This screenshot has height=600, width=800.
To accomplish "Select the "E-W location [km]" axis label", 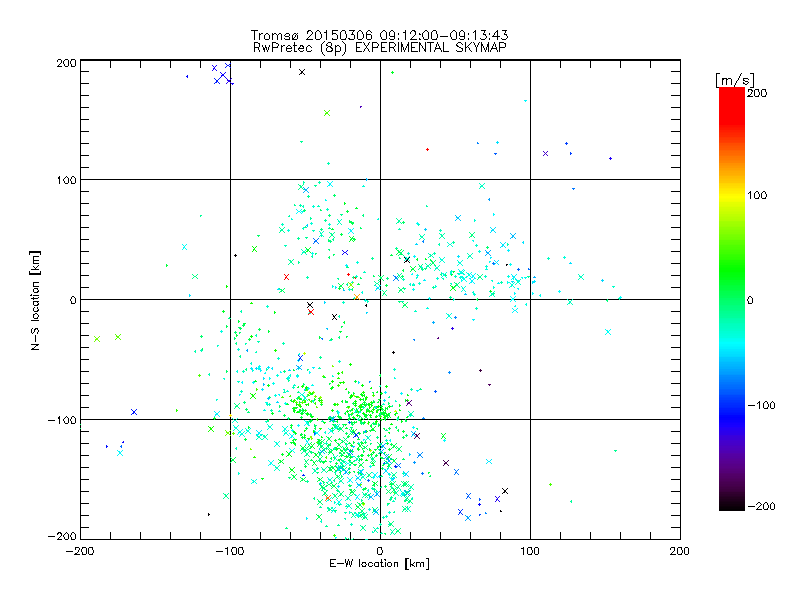I will coord(379,563).
